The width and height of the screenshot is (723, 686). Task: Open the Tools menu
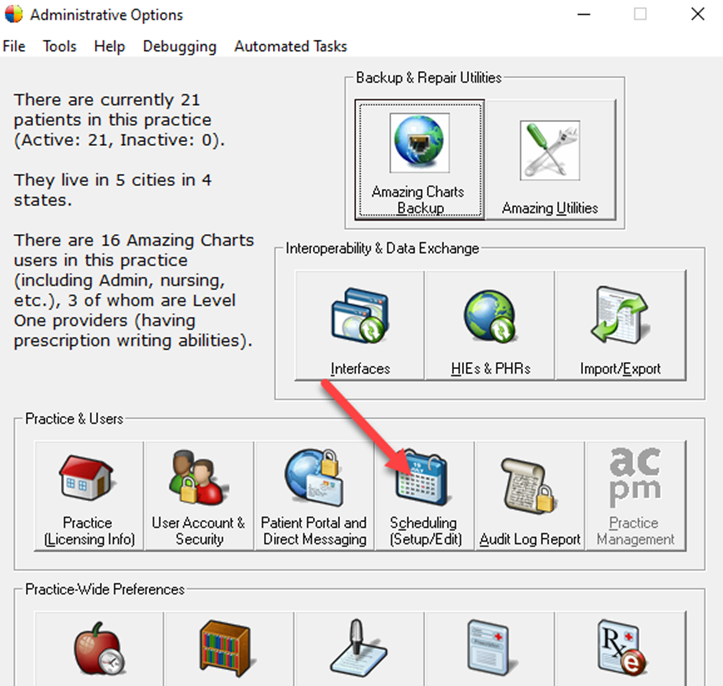point(59,46)
